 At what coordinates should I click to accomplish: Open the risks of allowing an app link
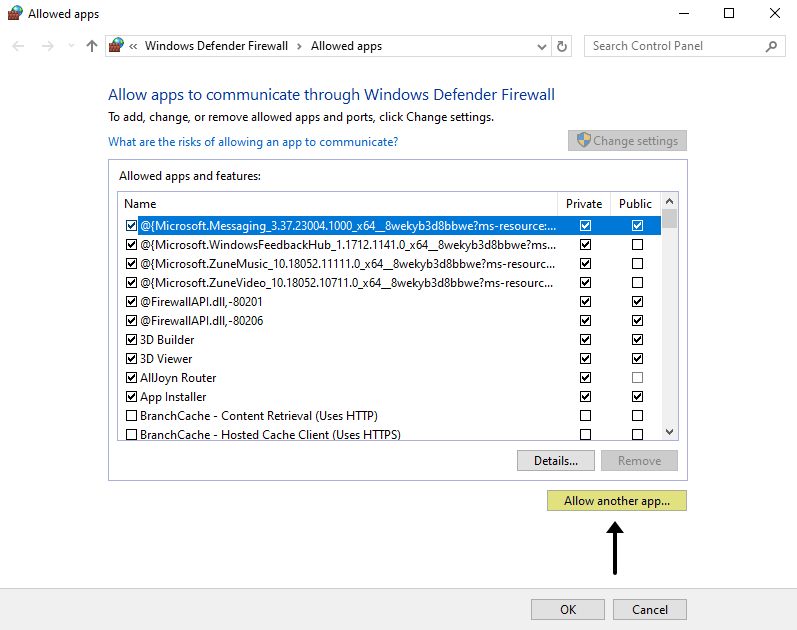click(x=253, y=142)
